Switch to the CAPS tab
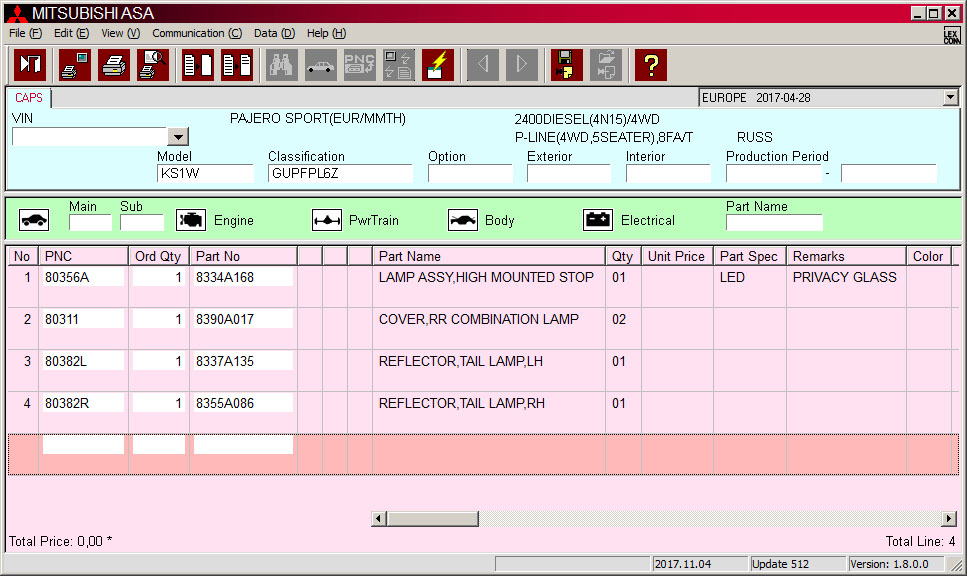Image resolution: width=967 pixels, height=576 pixels. (x=29, y=98)
